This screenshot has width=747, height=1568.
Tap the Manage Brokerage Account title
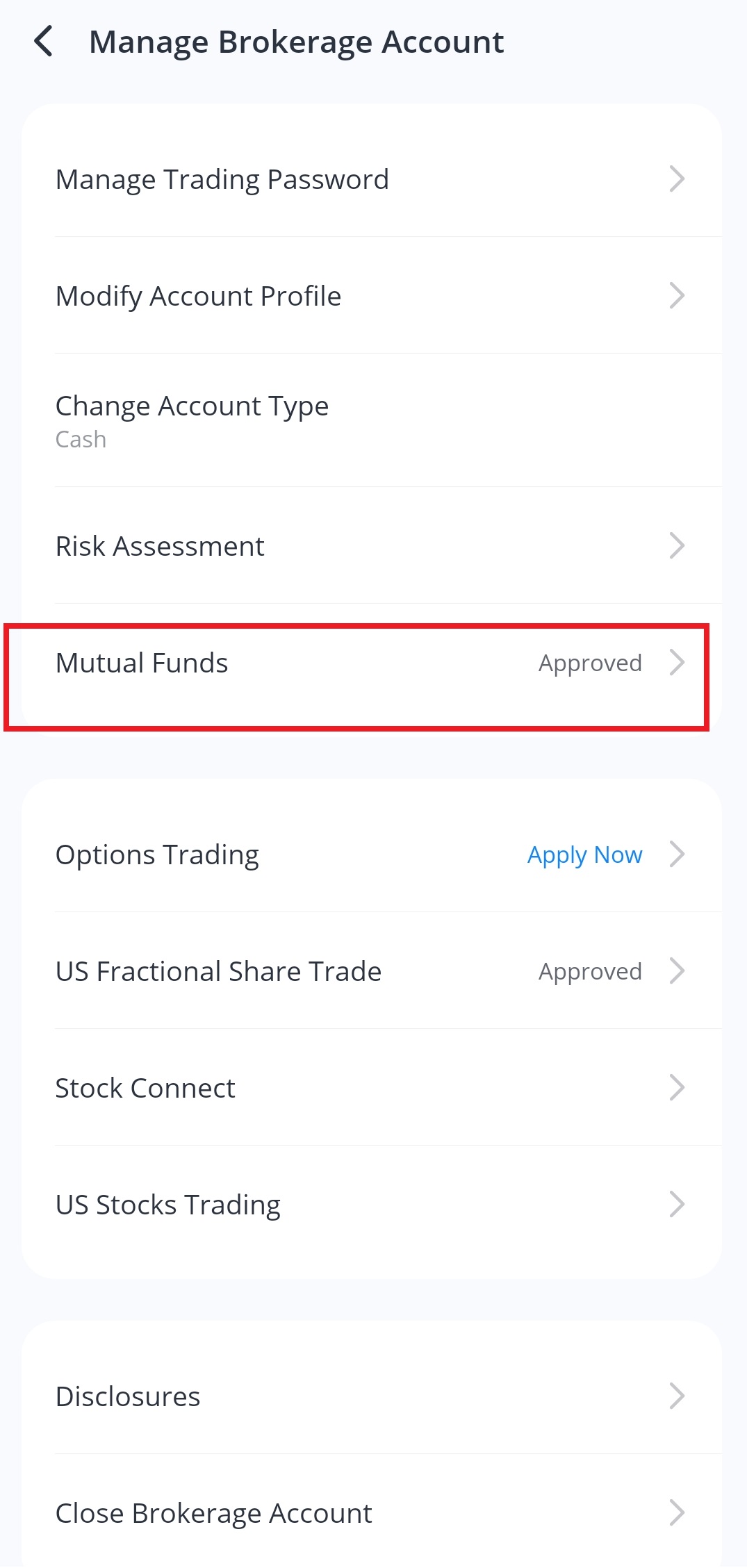tap(296, 42)
